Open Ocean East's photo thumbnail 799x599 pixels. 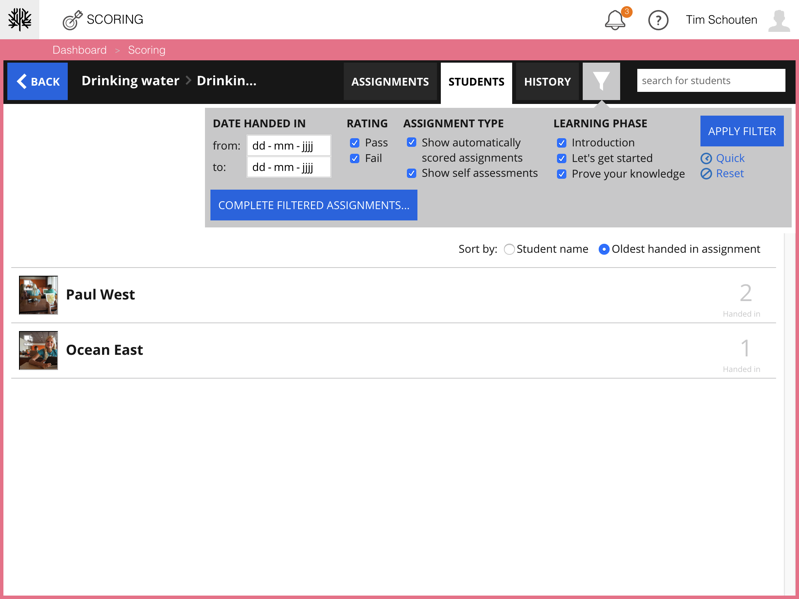pos(38,350)
